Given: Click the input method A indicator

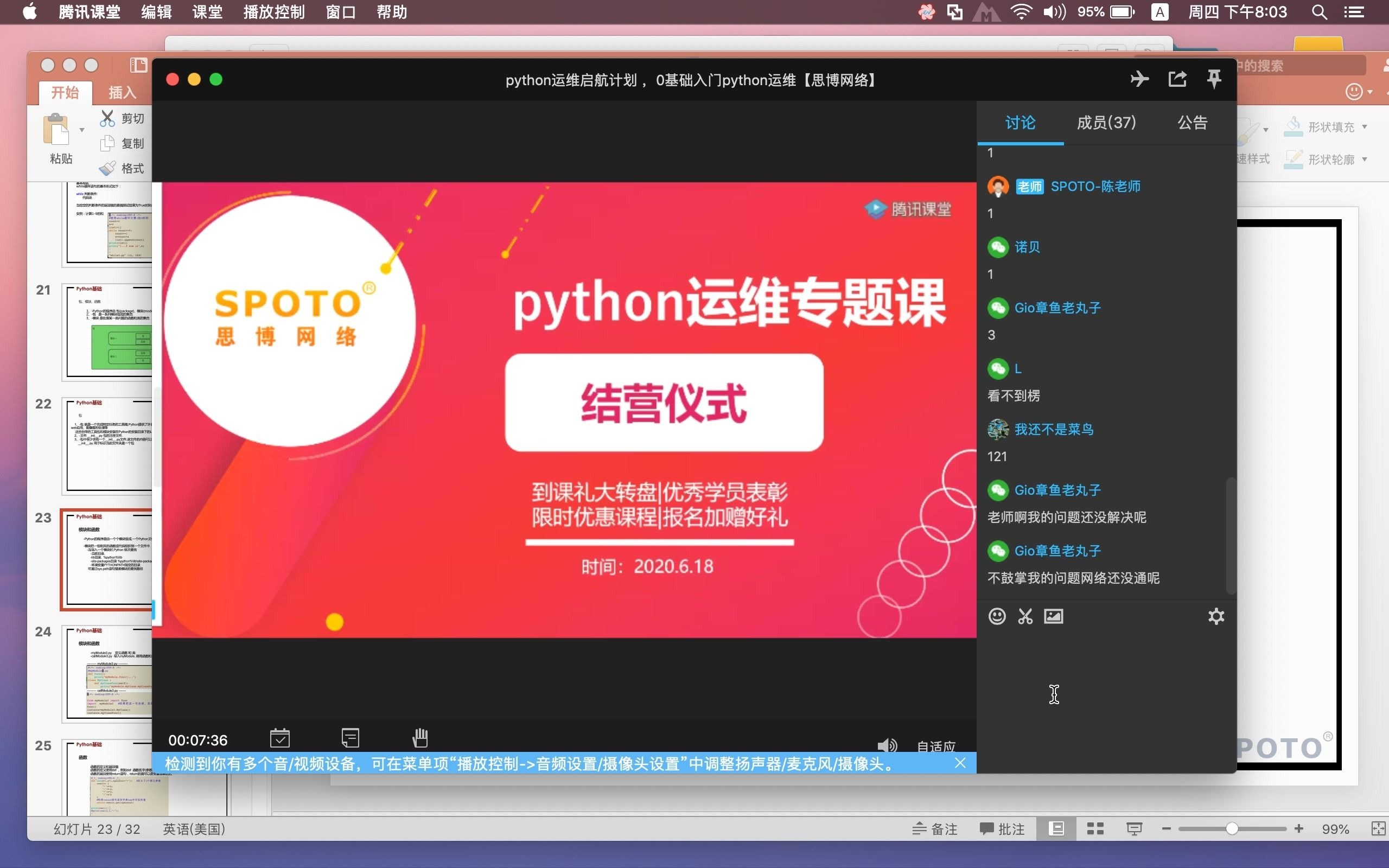Looking at the screenshot, I should 1159,12.
